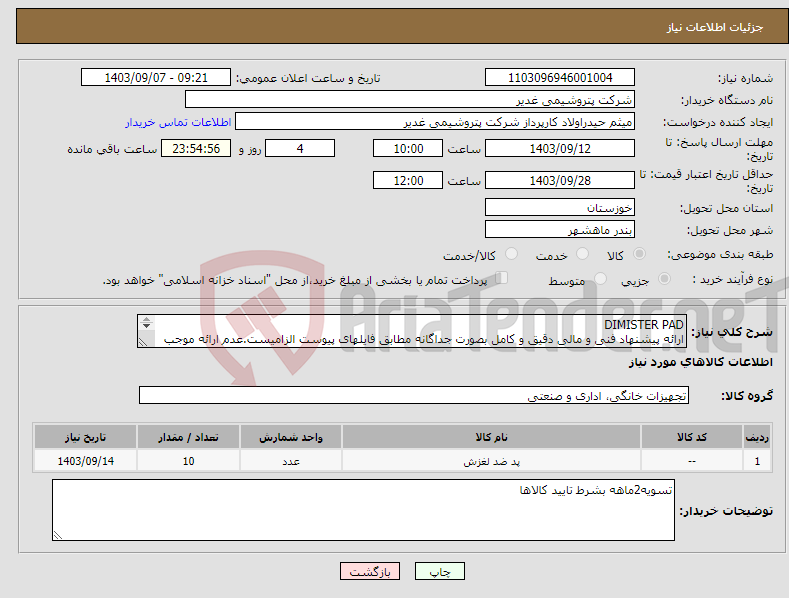Click the remaining time field 23:54:56
Image resolution: width=789 pixels, height=598 pixels.
pos(196,148)
